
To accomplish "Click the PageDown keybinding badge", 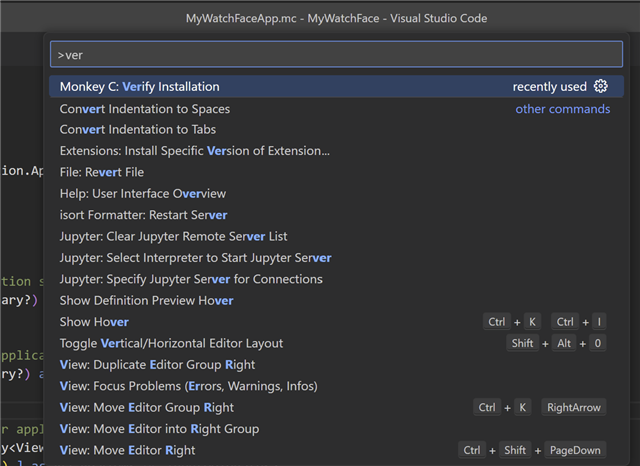I will [575, 450].
